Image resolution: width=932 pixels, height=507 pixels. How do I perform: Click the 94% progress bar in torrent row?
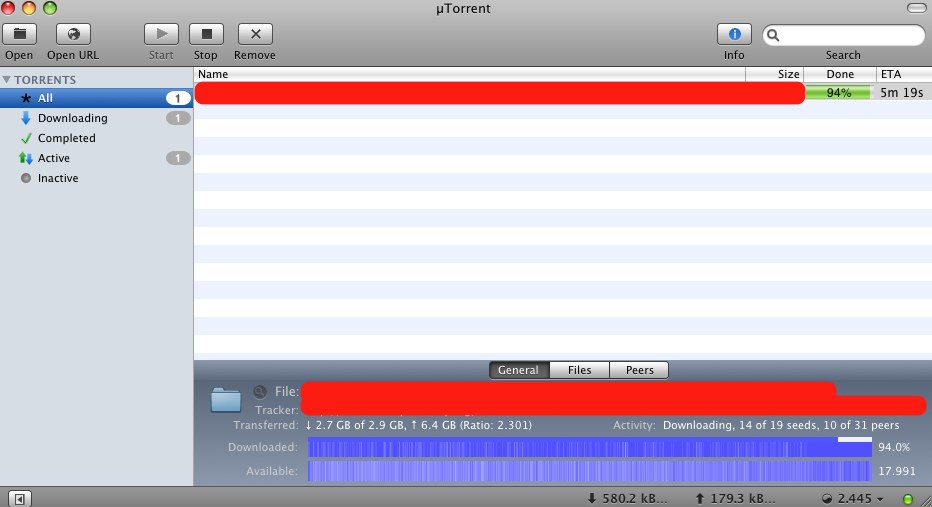click(838, 93)
